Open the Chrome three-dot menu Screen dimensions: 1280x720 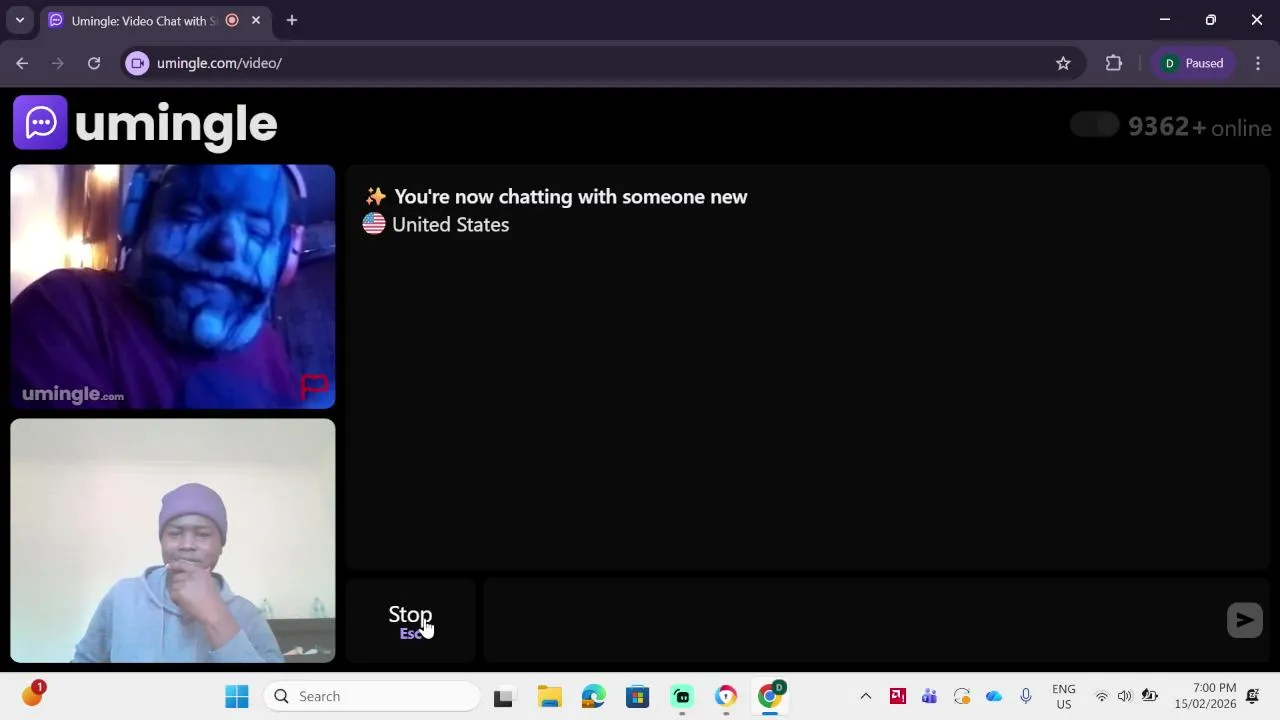click(x=1258, y=63)
